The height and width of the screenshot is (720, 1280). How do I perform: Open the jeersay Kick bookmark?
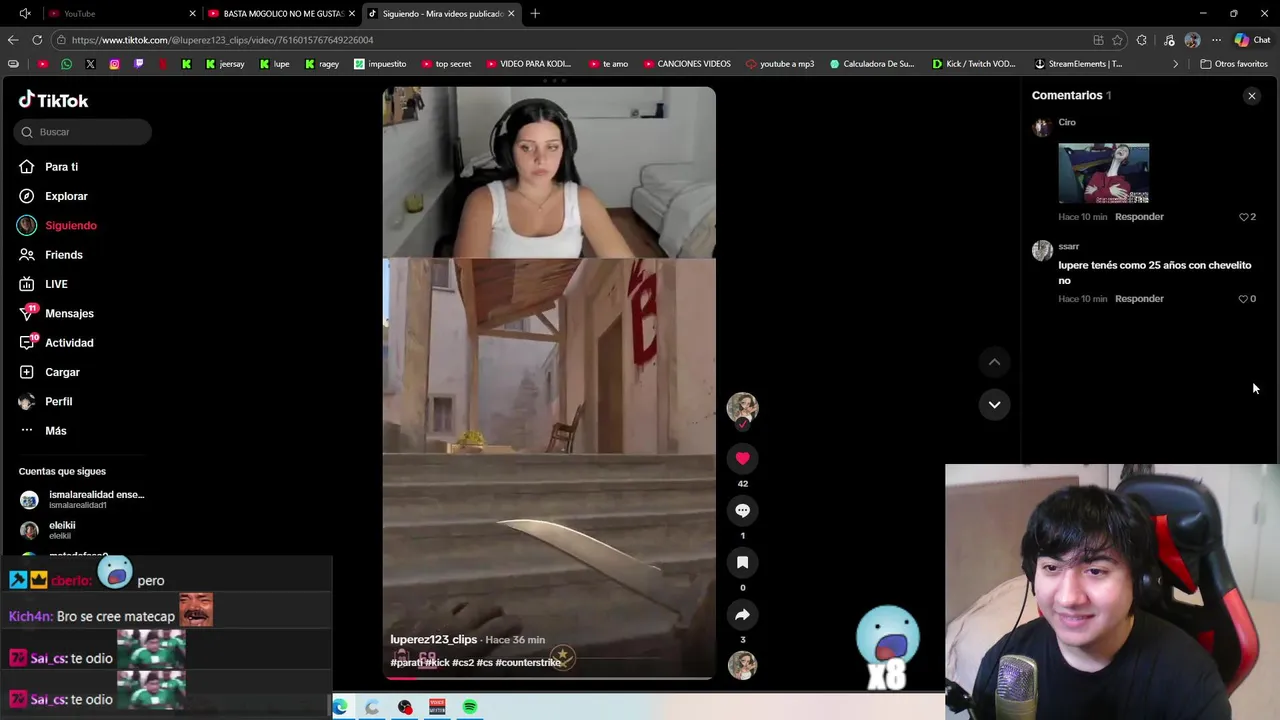click(225, 64)
